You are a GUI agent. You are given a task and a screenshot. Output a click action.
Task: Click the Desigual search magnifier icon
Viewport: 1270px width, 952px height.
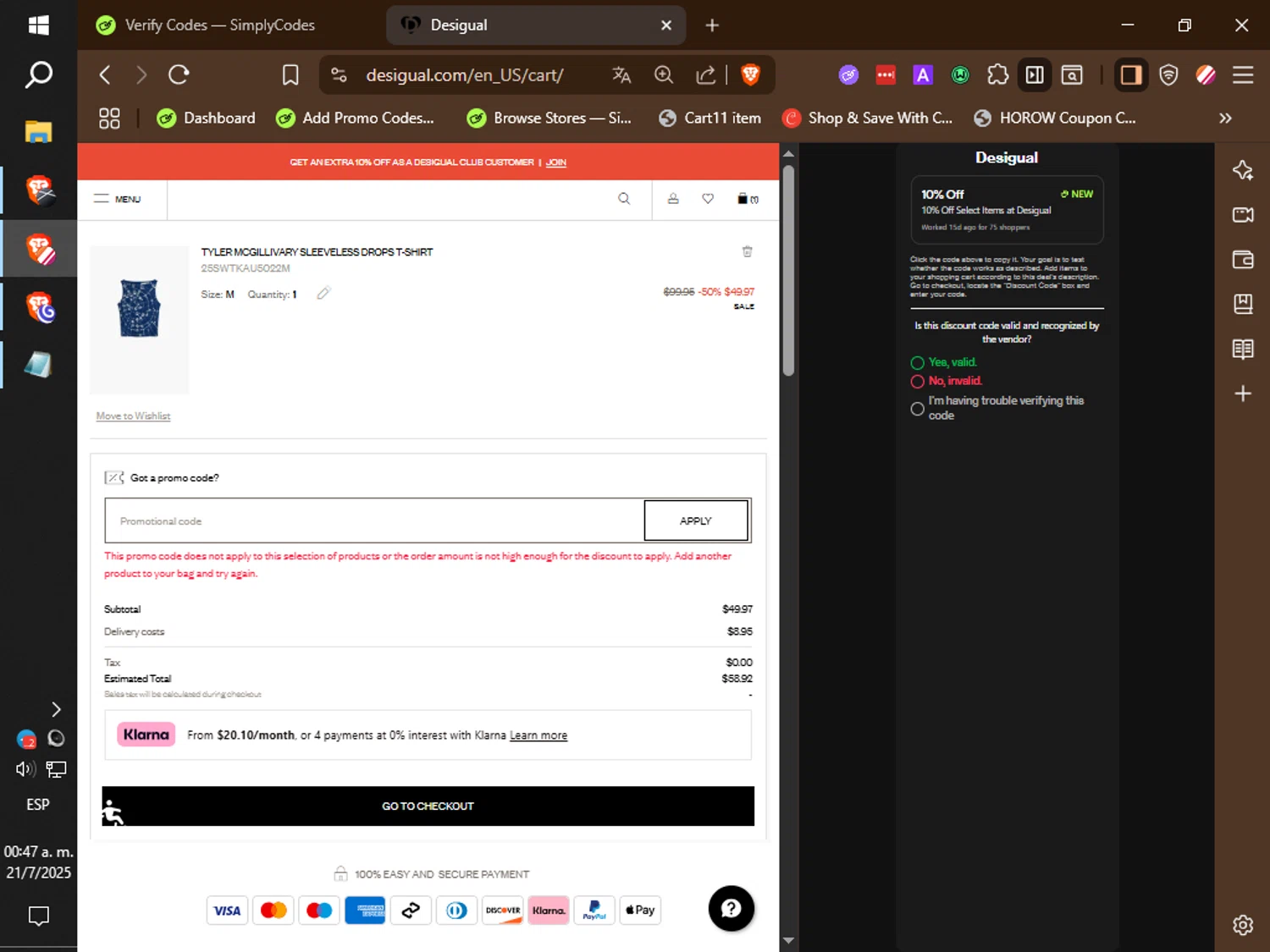click(x=624, y=199)
